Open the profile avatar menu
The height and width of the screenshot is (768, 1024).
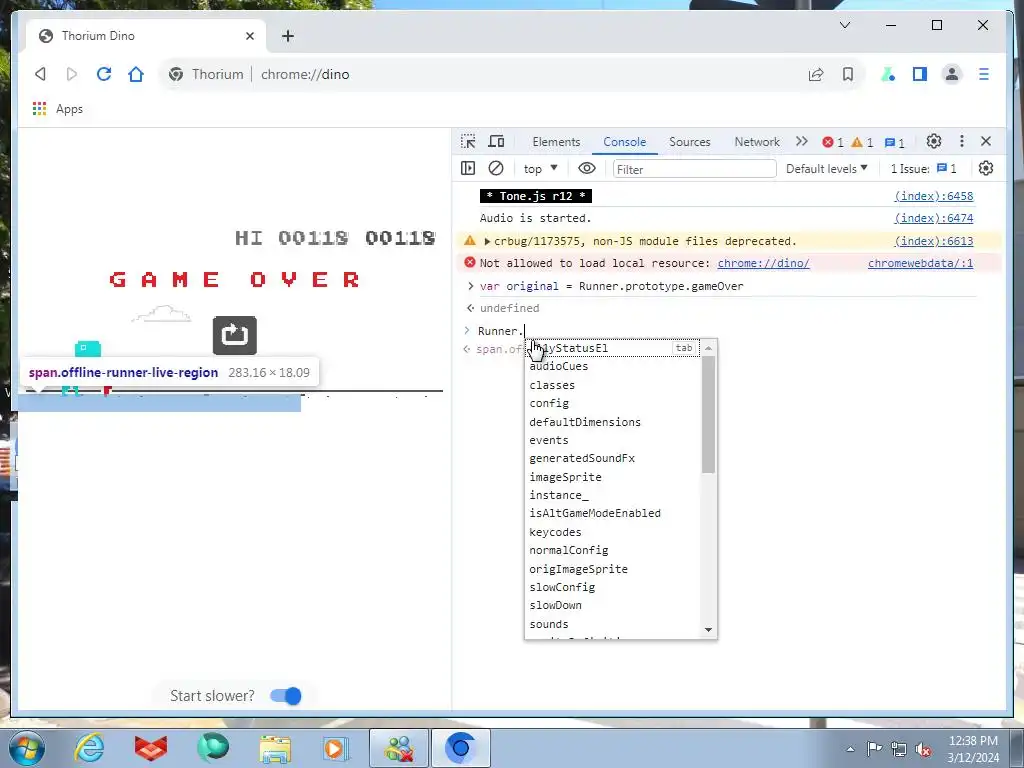952,74
